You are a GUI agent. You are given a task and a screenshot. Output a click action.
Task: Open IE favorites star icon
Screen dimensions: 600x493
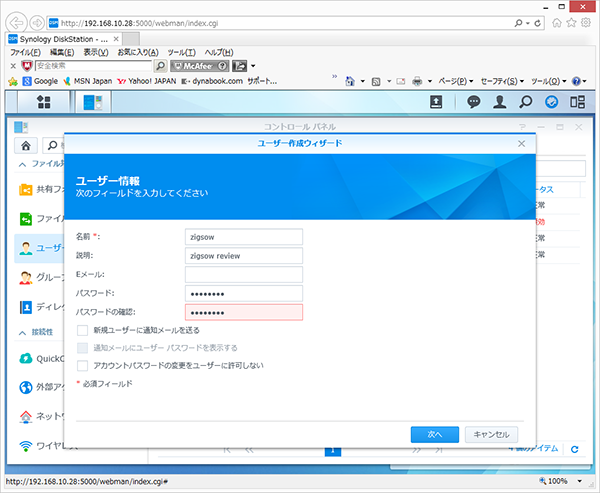[x=571, y=23]
